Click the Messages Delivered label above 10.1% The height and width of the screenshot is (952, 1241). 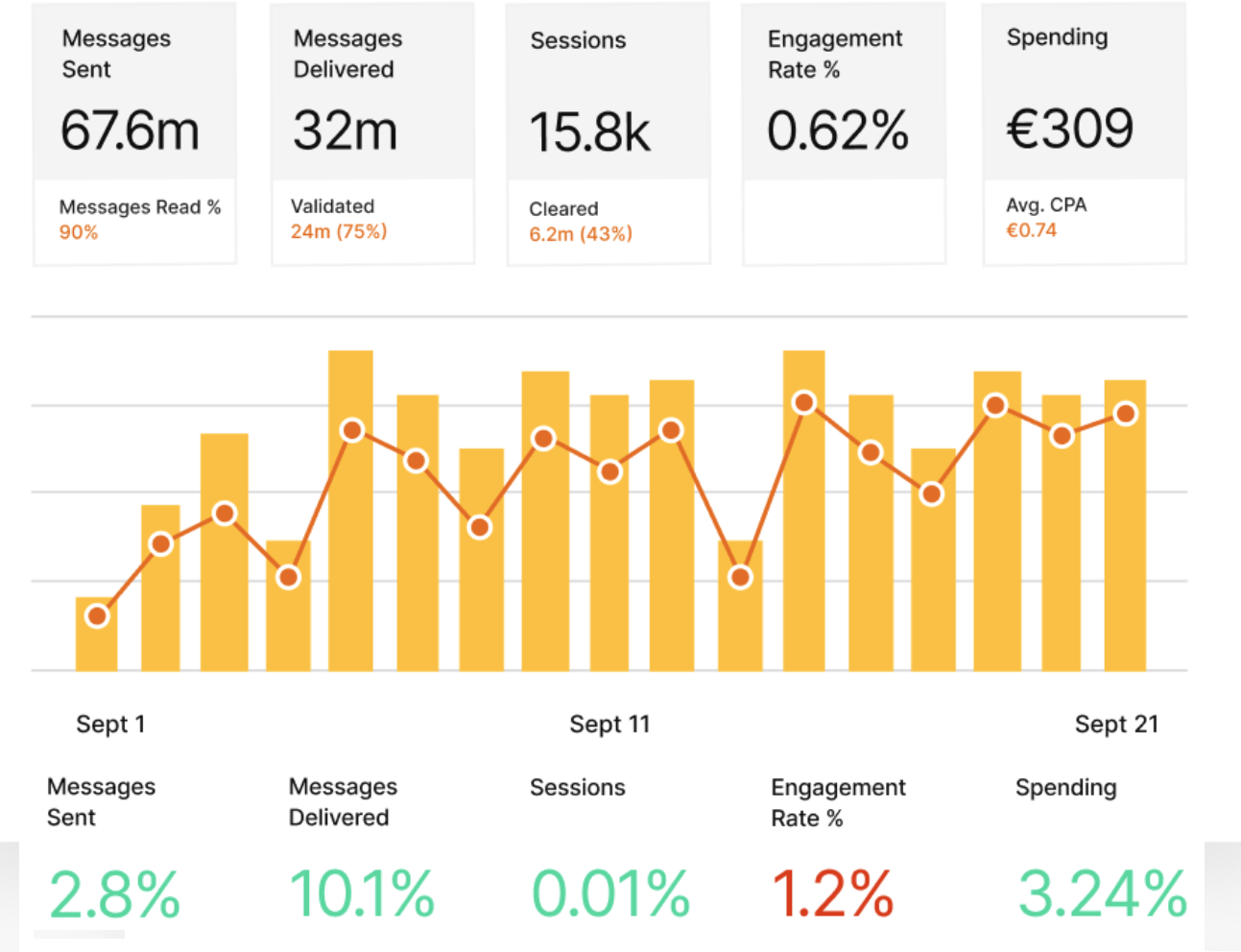343,802
